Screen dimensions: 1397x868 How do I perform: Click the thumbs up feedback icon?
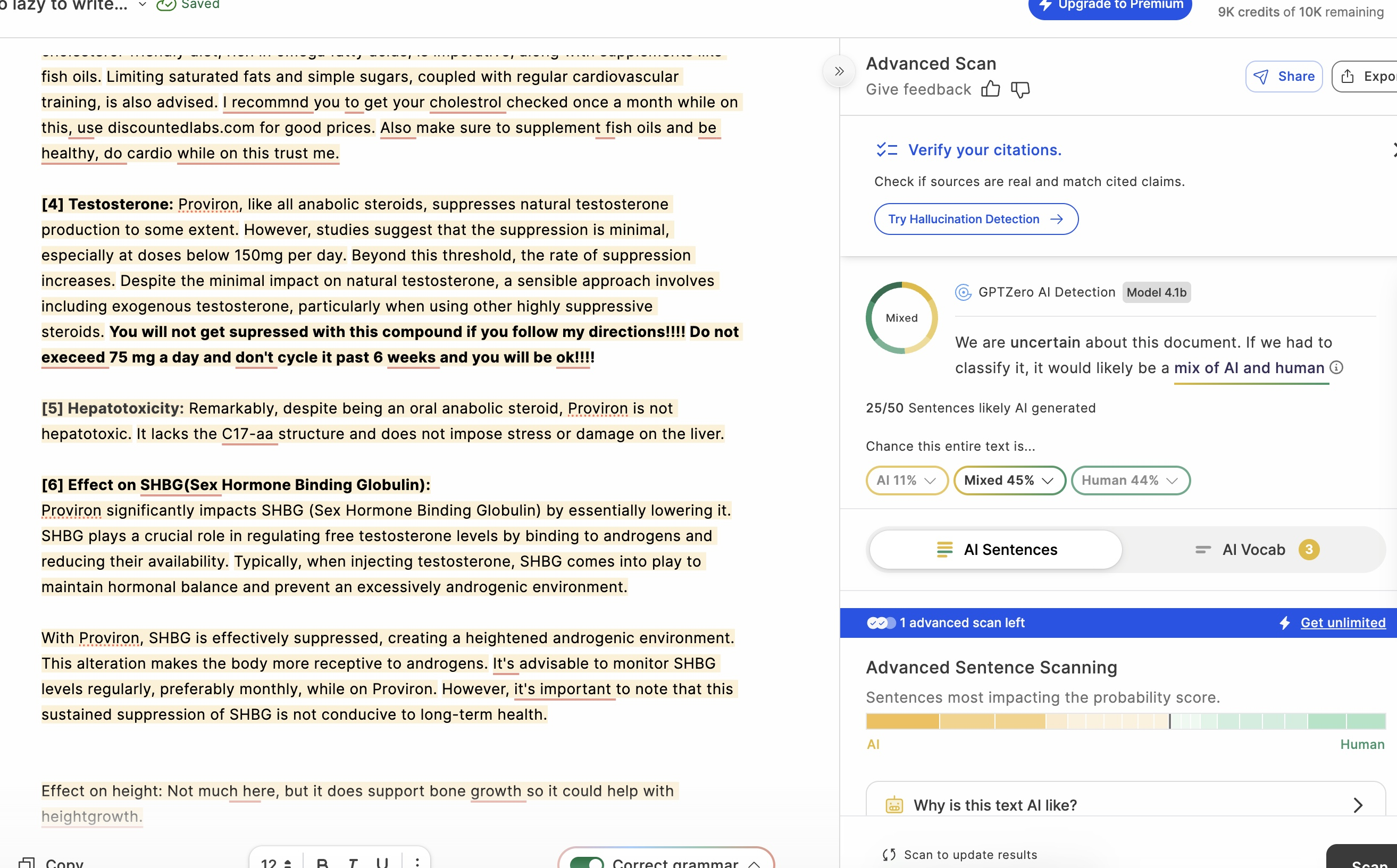tap(990, 89)
